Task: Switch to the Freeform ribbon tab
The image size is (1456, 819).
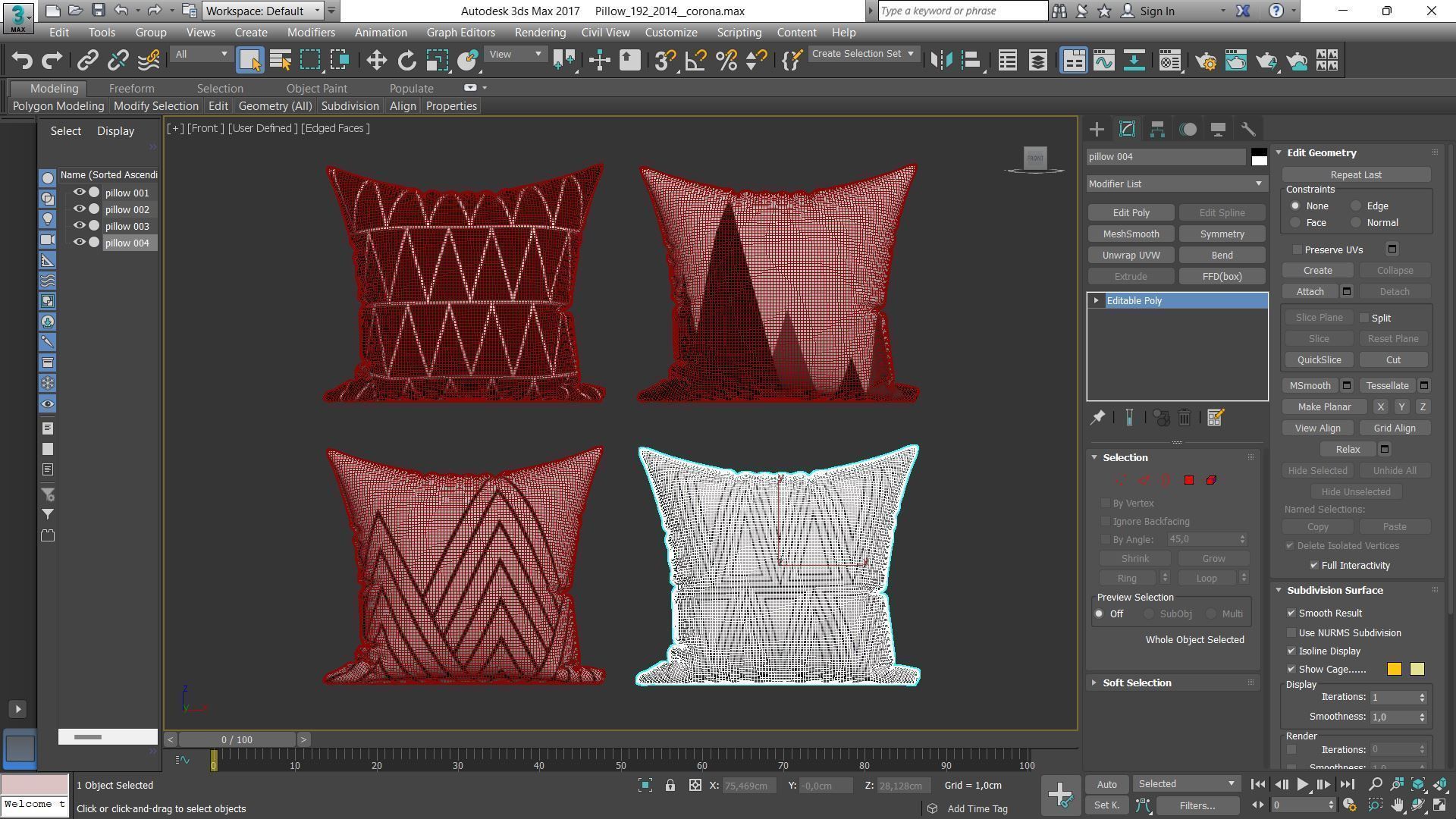Action: pyautogui.click(x=131, y=89)
